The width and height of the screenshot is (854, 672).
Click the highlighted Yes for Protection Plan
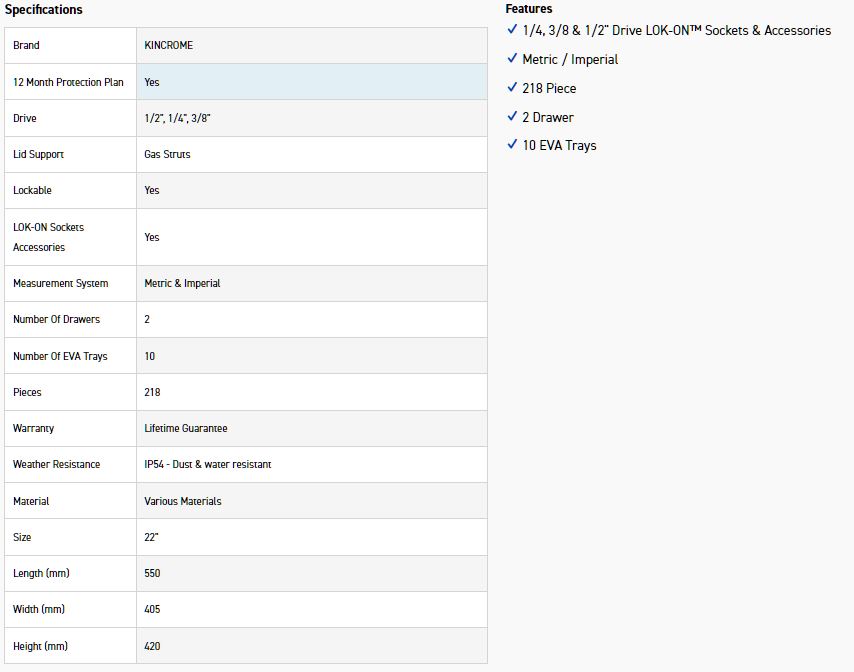[x=152, y=82]
